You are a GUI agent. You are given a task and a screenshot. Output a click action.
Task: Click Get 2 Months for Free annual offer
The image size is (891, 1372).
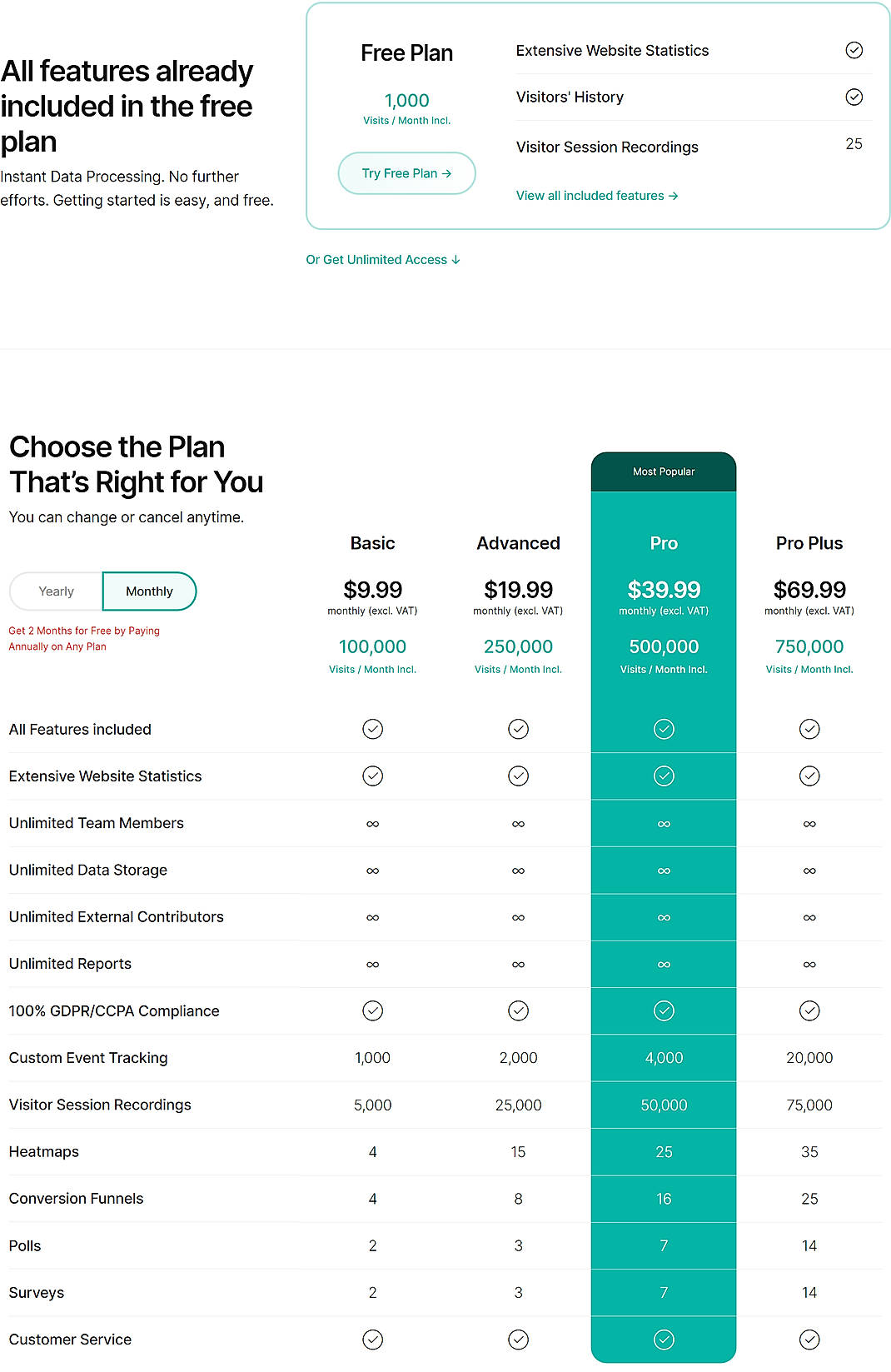click(x=84, y=638)
